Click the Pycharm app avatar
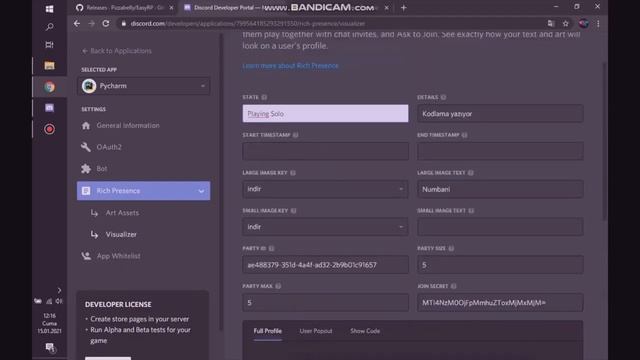The height and width of the screenshot is (360, 640). tap(89, 86)
